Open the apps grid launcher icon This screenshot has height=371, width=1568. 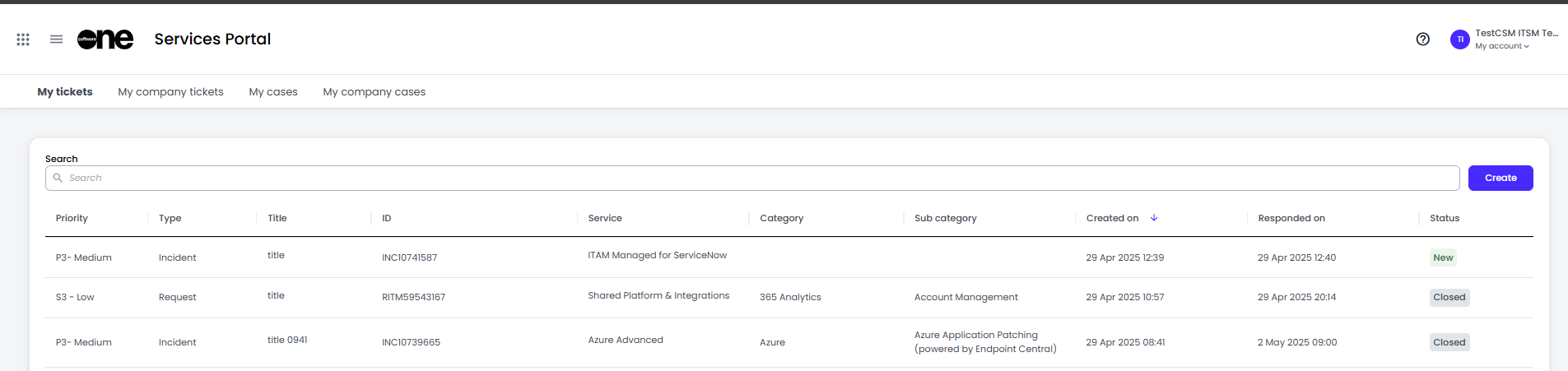[23, 39]
